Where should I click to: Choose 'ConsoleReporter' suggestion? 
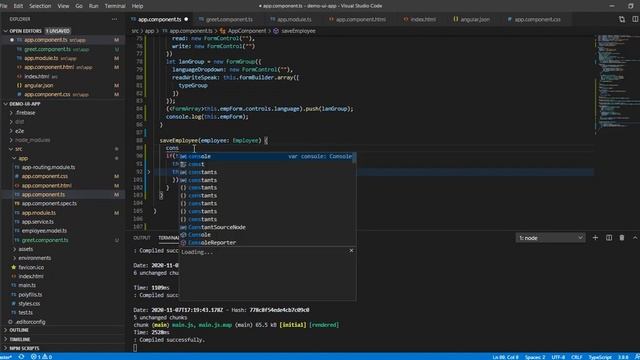point(267,242)
